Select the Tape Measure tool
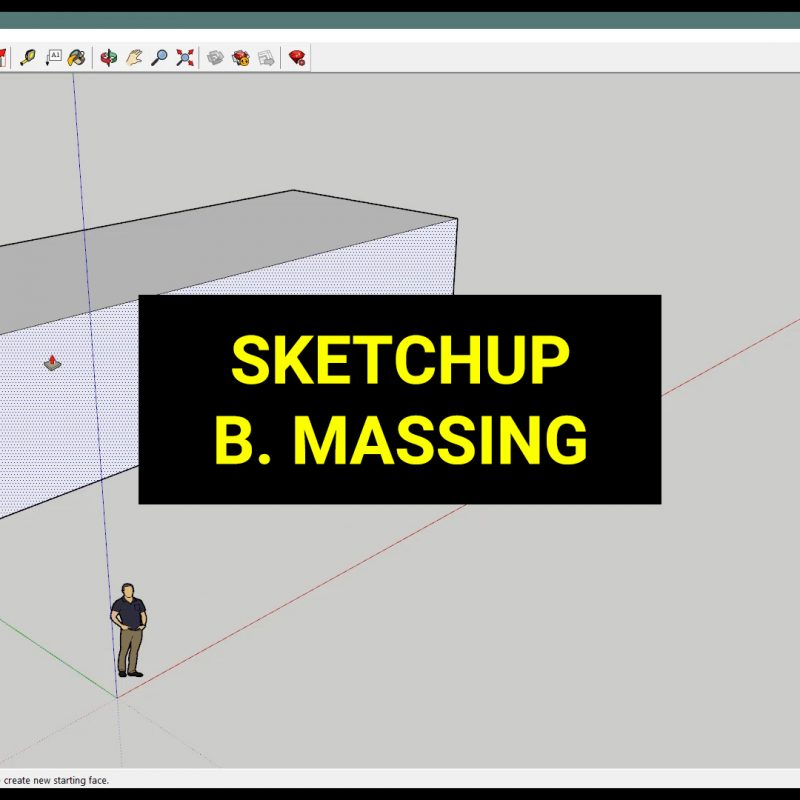Viewport: 800px width, 800px height. [x=27, y=57]
